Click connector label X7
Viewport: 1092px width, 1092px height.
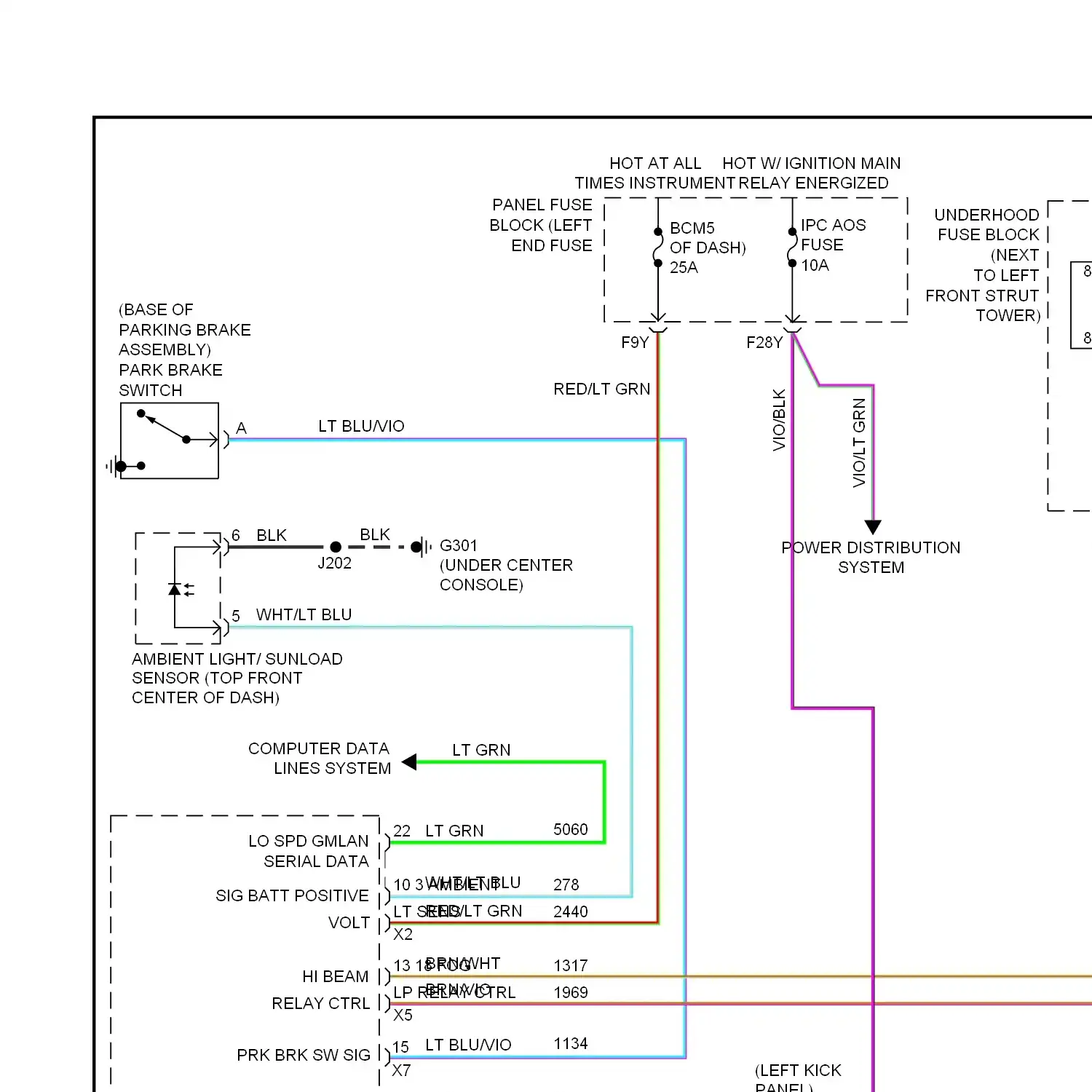pos(402,1070)
